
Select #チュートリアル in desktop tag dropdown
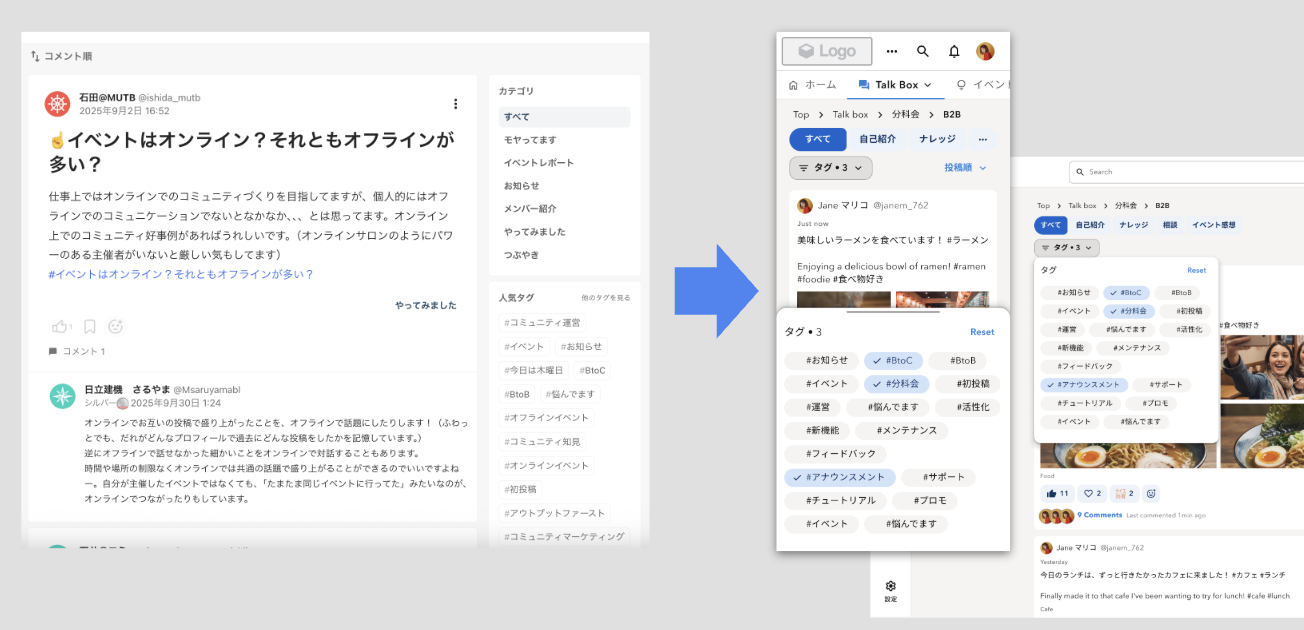1080,403
